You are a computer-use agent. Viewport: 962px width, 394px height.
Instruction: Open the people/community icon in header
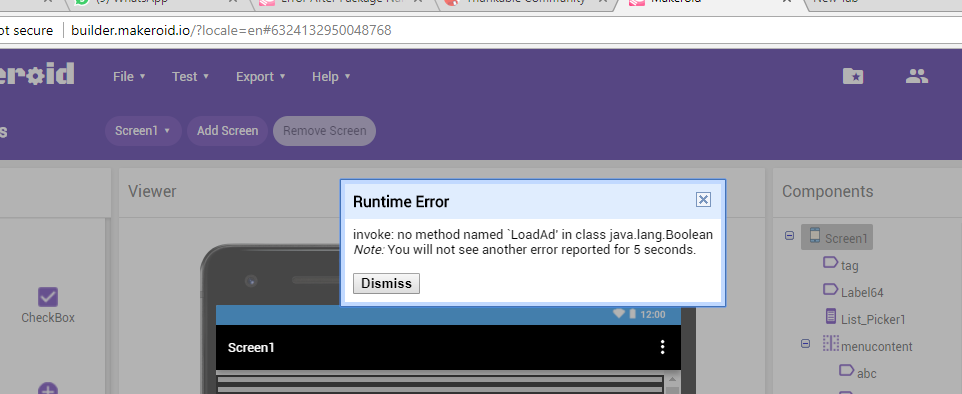click(x=917, y=76)
